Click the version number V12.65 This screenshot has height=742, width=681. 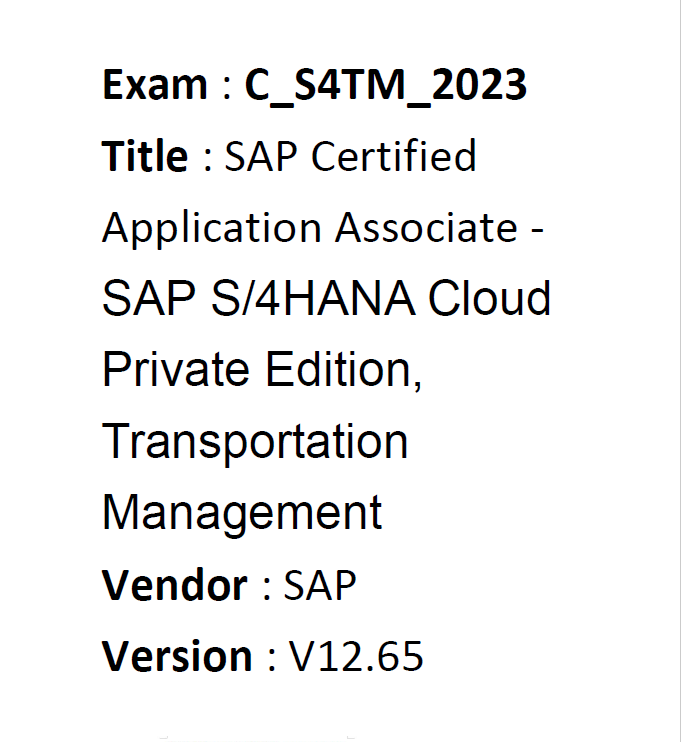pyautogui.click(x=356, y=656)
